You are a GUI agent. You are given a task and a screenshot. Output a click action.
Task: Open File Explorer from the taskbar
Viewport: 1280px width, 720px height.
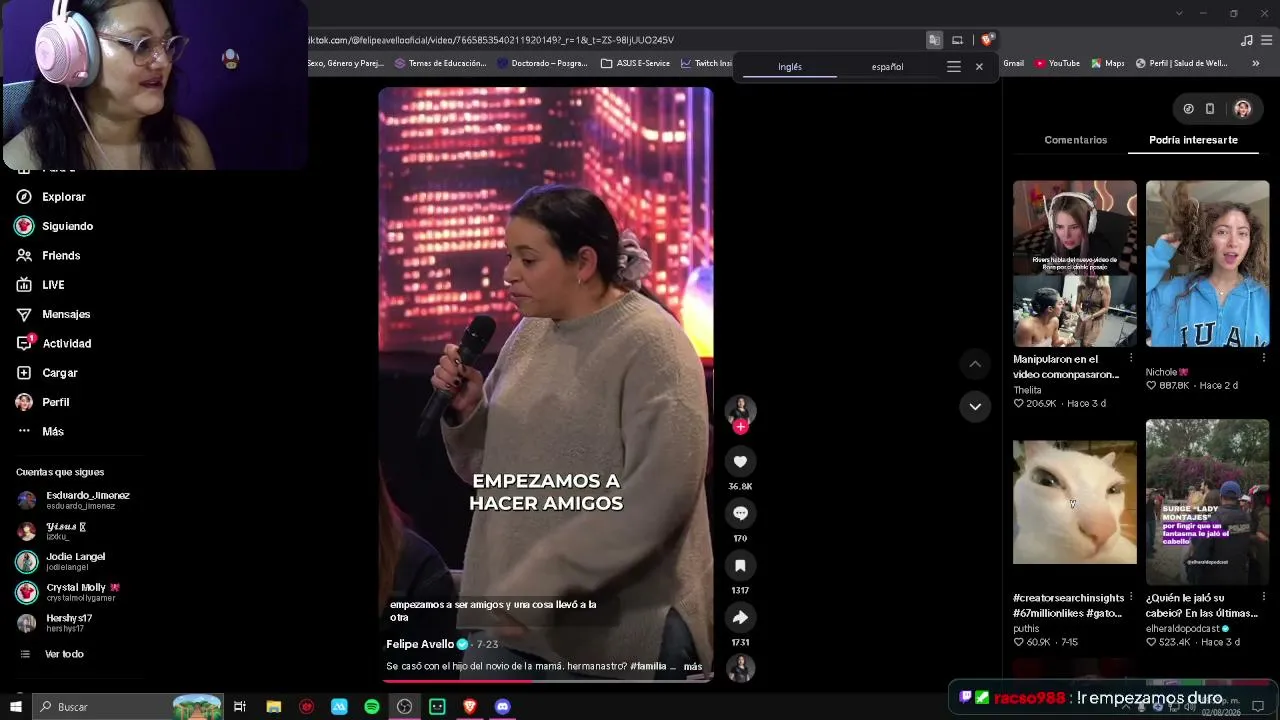273,707
